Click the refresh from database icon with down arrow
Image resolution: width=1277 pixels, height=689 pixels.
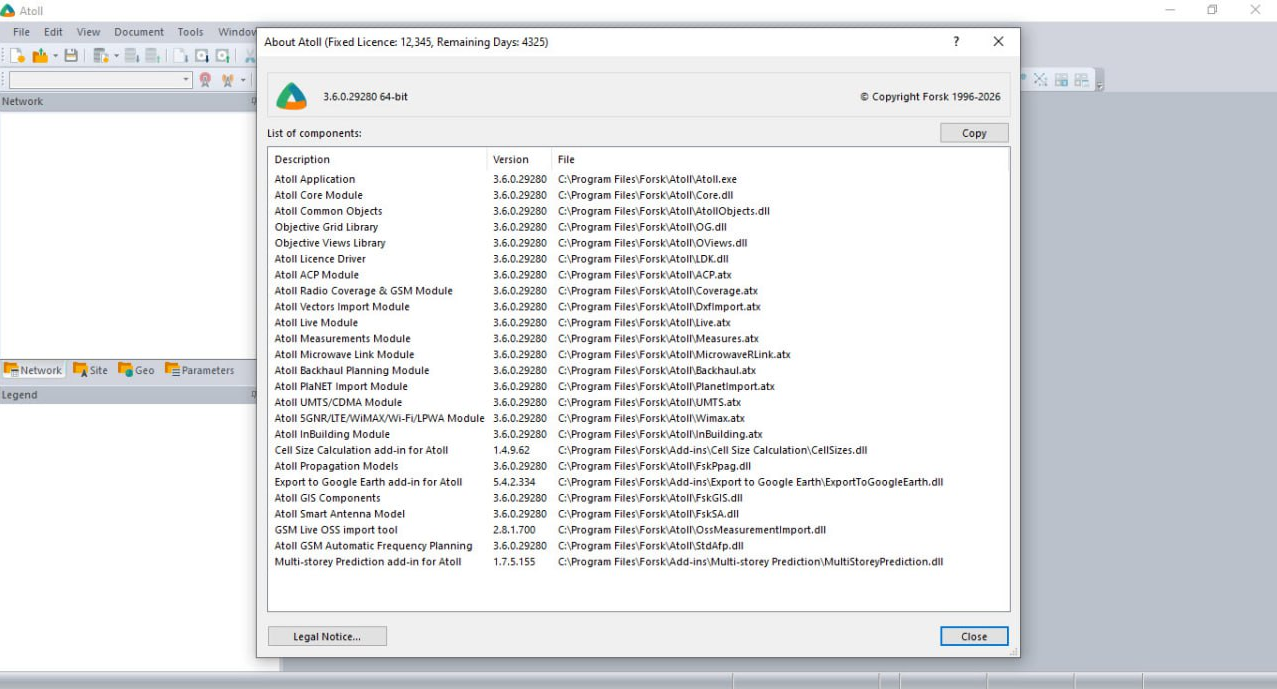[132, 55]
